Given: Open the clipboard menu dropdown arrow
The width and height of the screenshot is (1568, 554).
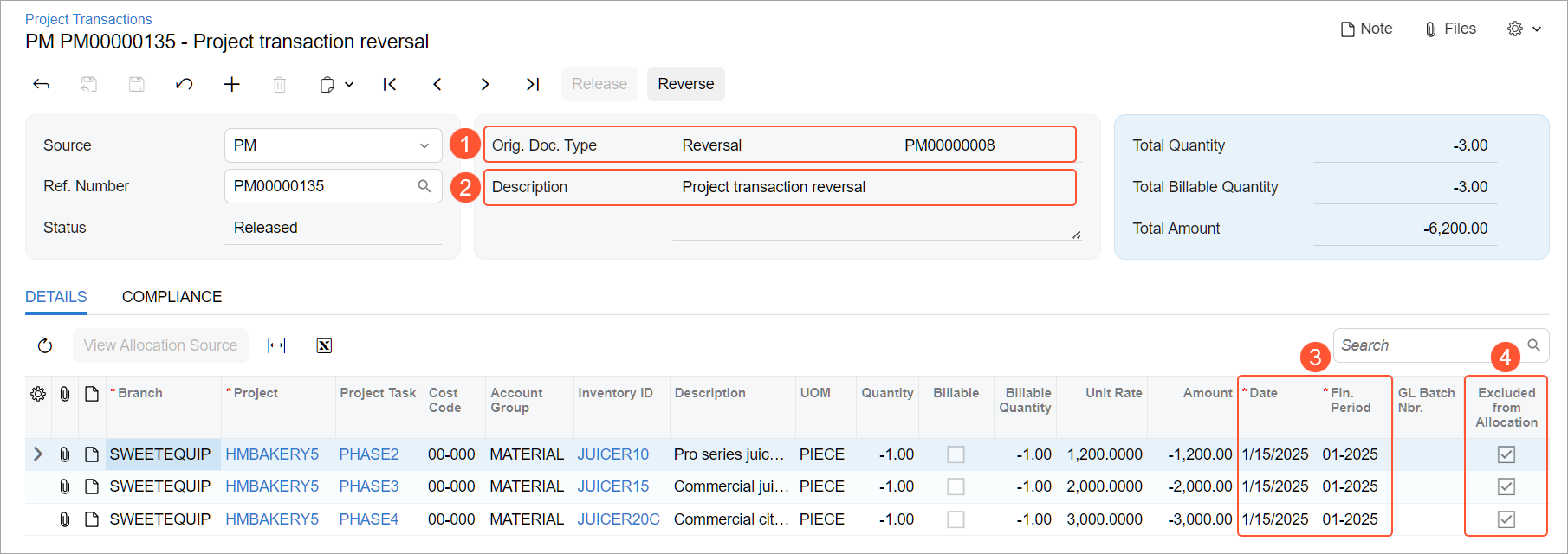Looking at the screenshot, I should 349,84.
